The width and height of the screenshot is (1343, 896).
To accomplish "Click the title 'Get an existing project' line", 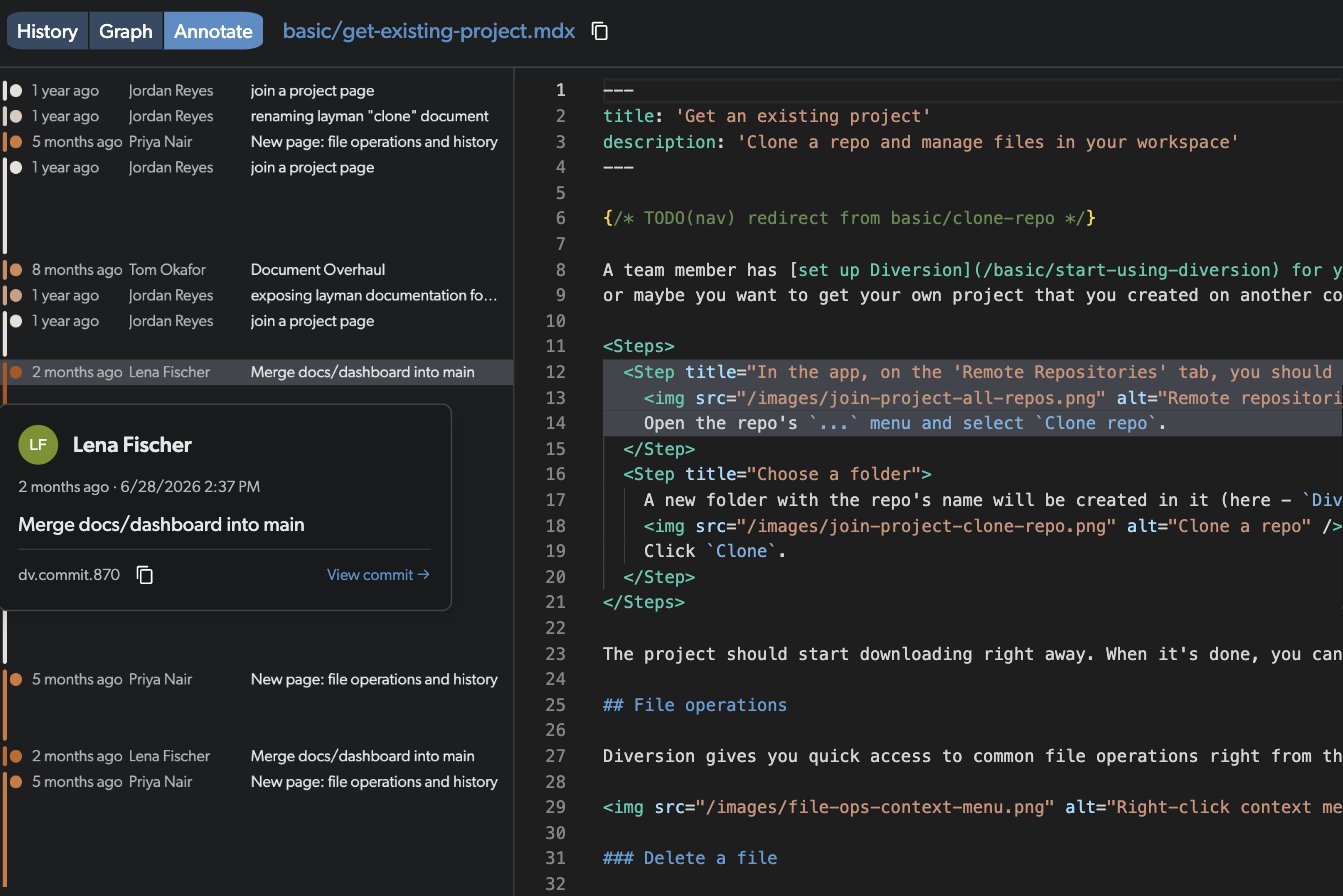I will [x=767, y=116].
